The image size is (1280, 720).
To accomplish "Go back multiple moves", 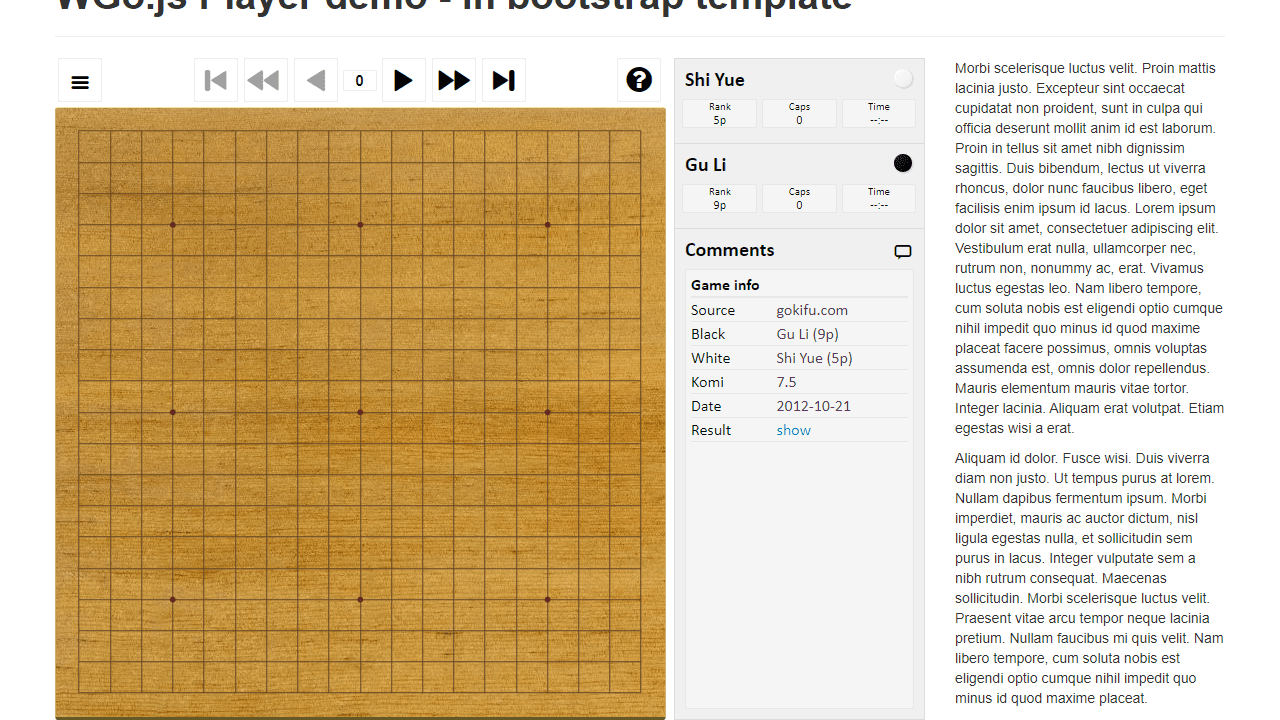I will pos(265,81).
